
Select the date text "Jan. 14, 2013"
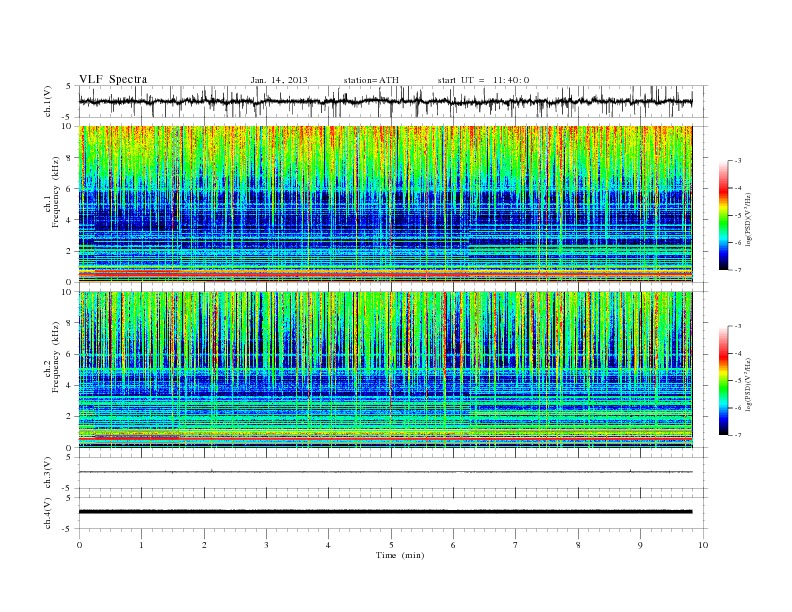pyautogui.click(x=279, y=80)
